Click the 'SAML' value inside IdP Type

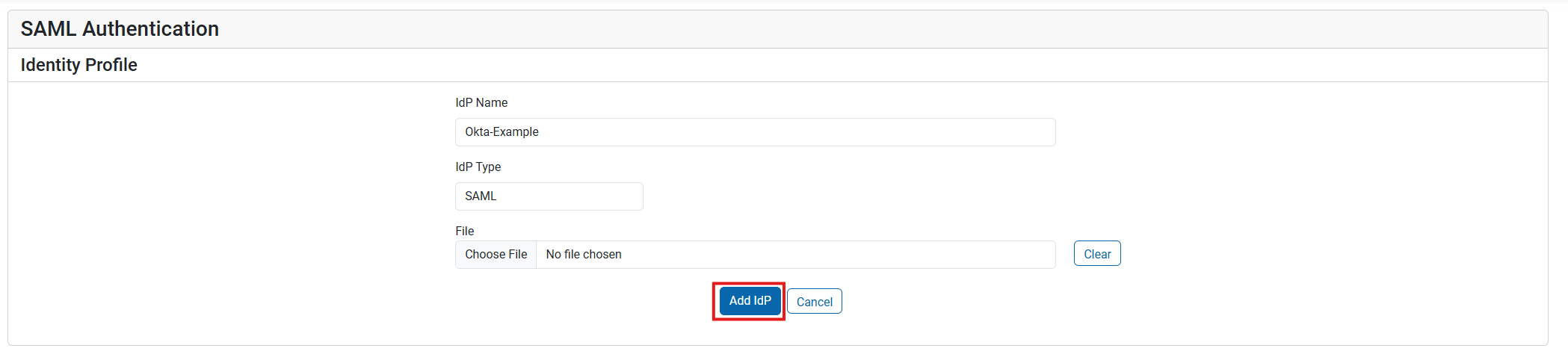click(481, 196)
